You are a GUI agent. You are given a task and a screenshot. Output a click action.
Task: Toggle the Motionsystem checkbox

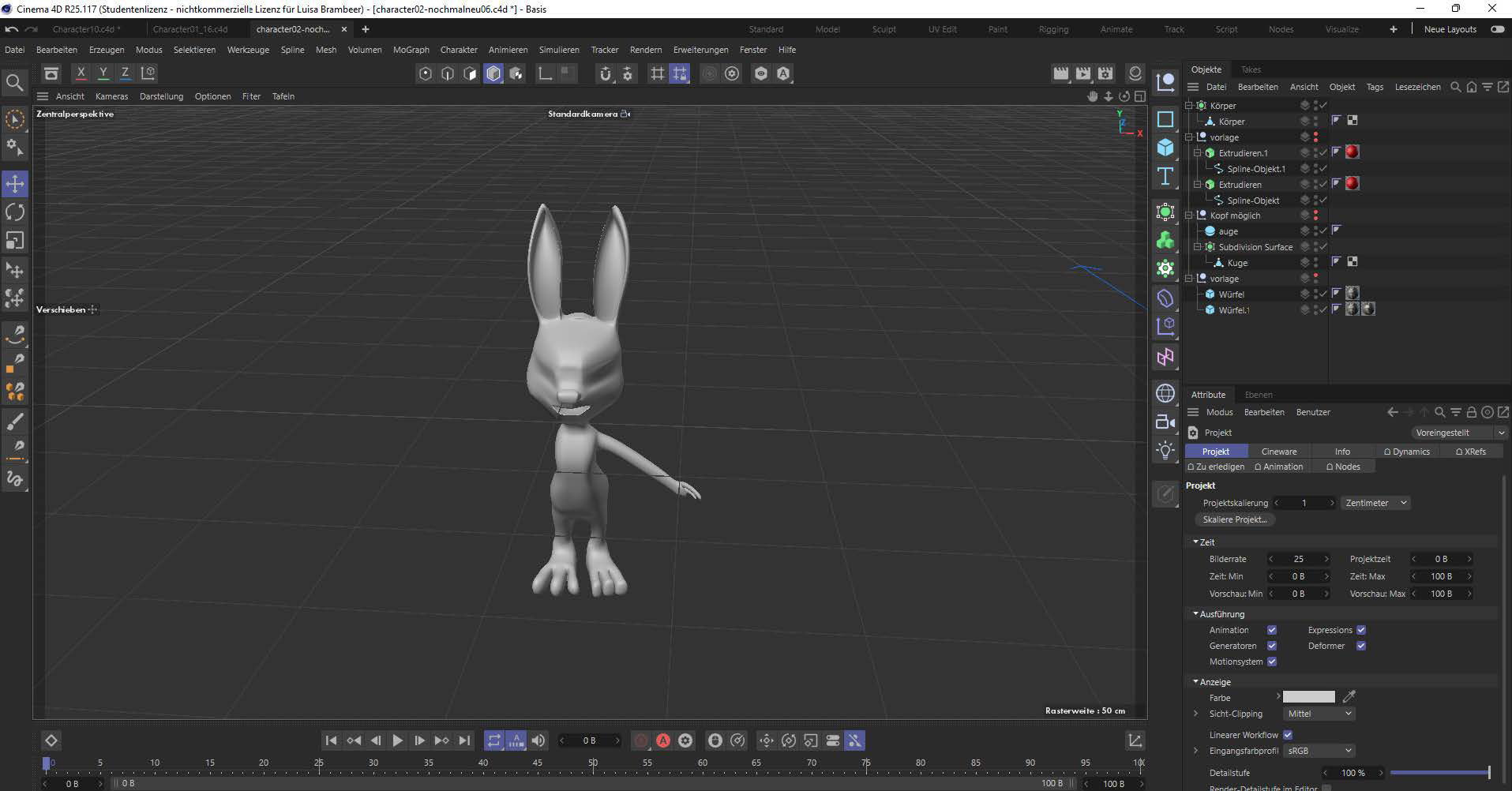pyautogui.click(x=1272, y=662)
